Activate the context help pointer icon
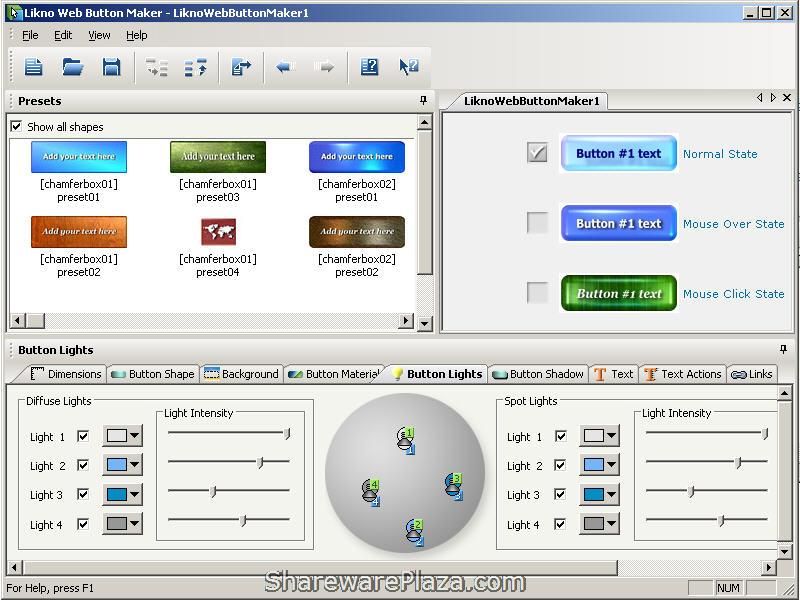 coord(408,66)
